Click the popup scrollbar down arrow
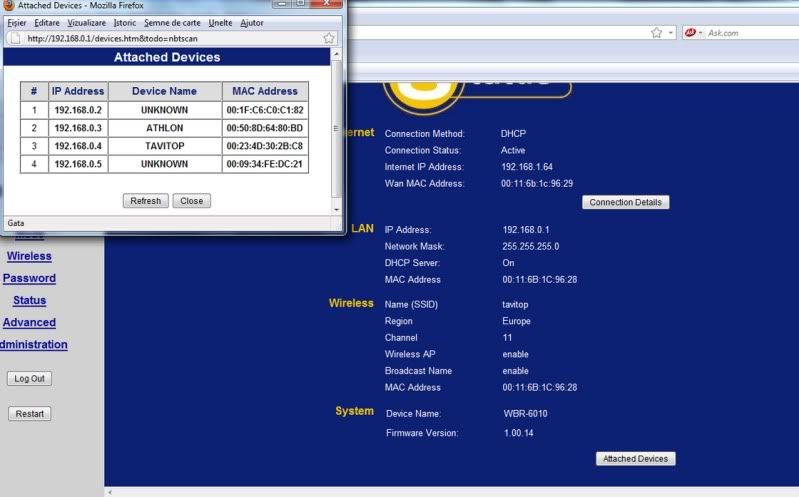 337,208
